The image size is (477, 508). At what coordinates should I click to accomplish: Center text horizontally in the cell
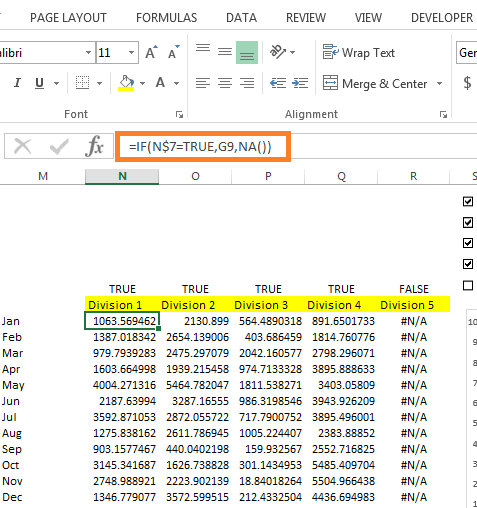click(225, 83)
